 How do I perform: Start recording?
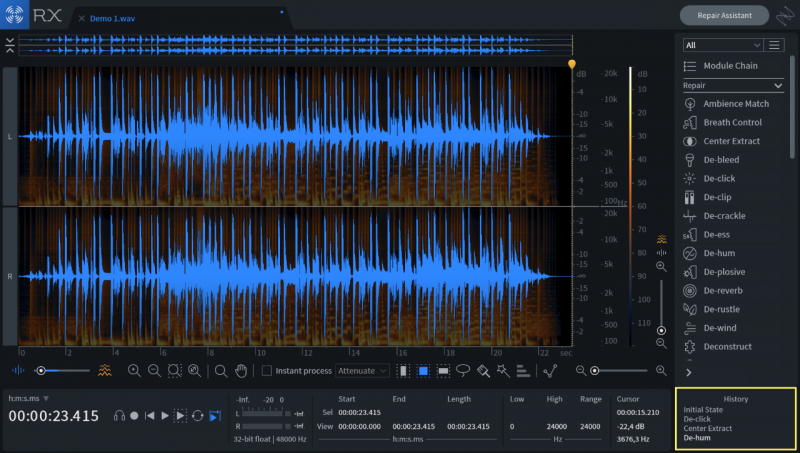pos(134,416)
